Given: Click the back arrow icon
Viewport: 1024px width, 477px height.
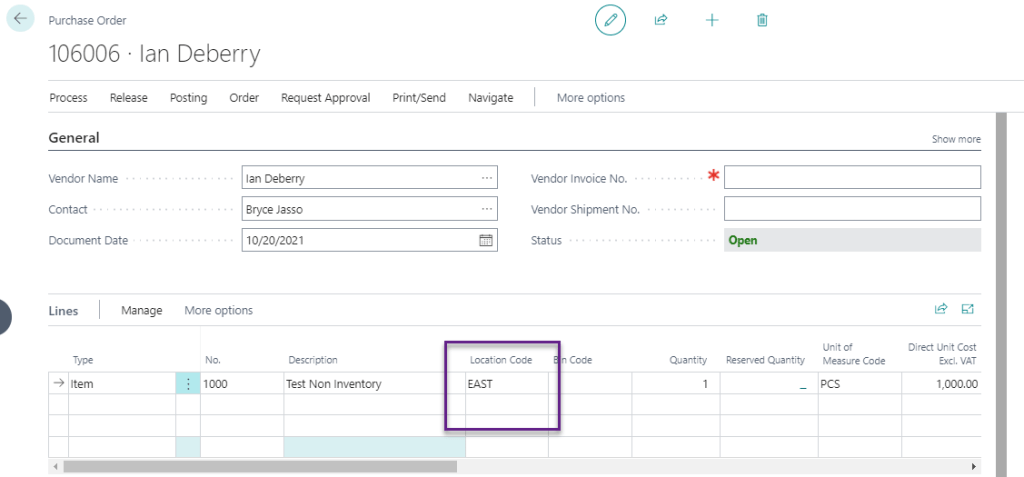Looking at the screenshot, I should tap(21, 19).
